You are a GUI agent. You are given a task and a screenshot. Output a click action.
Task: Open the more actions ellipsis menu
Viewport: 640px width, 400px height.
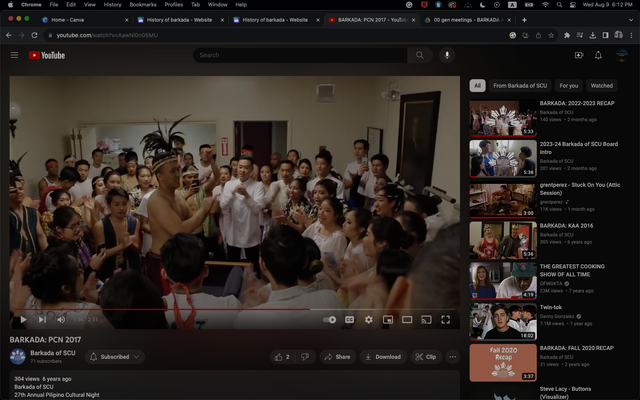point(452,357)
